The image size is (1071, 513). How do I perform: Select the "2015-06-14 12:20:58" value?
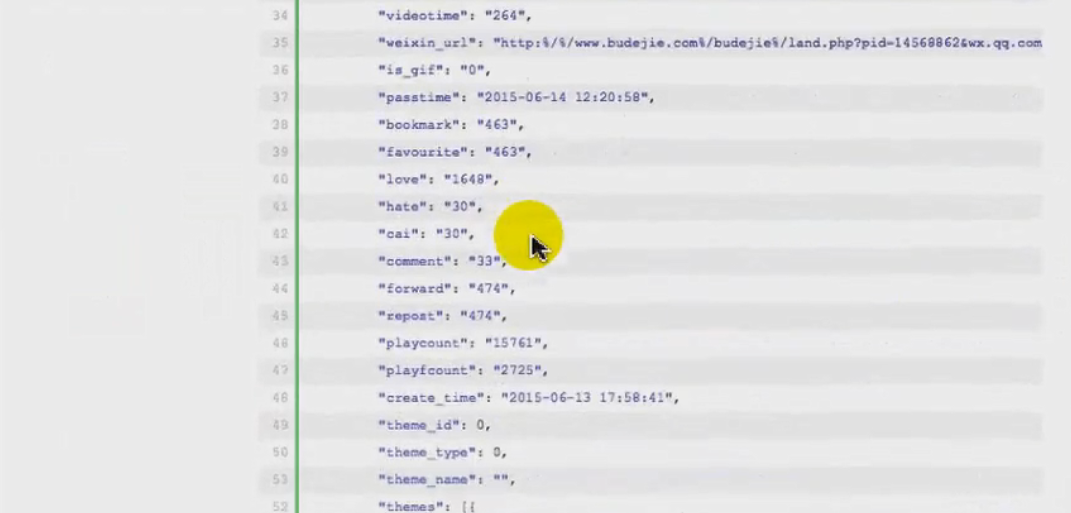pos(562,97)
